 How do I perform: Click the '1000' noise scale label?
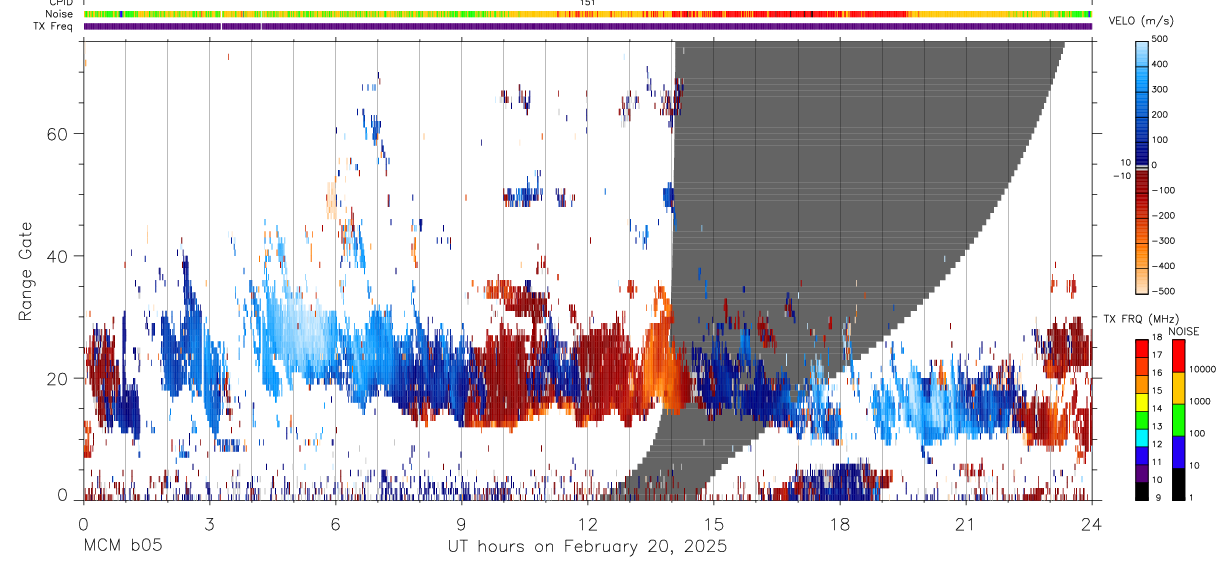[1199, 402]
